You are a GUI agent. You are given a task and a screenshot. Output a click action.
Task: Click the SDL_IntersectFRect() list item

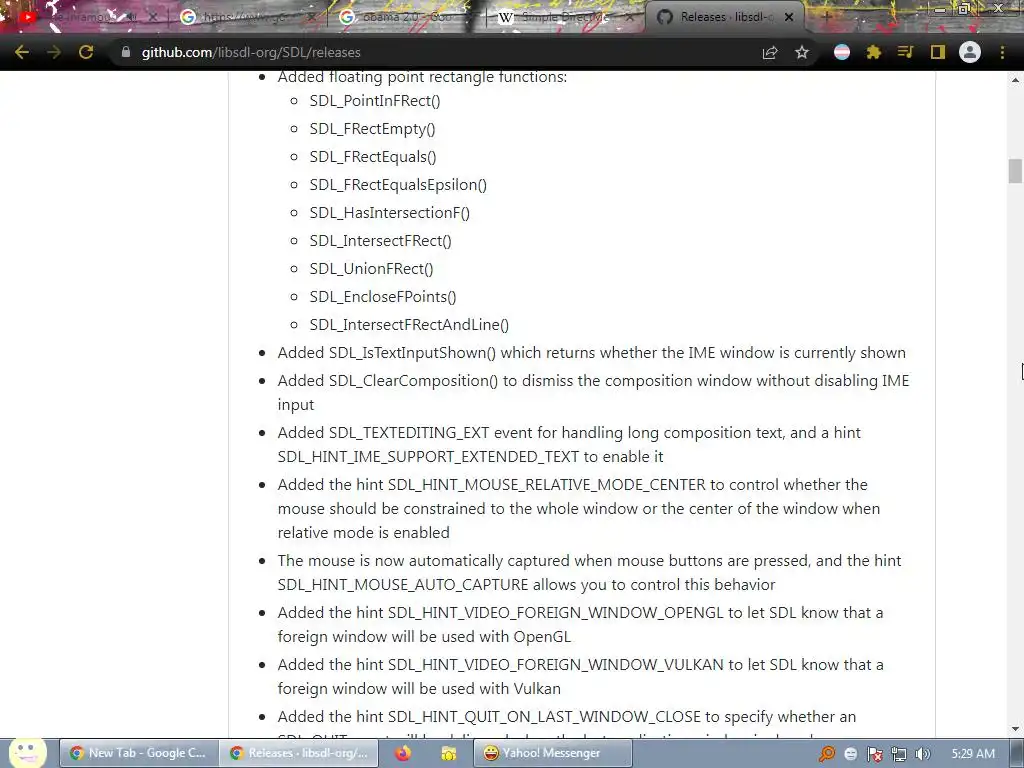click(x=381, y=241)
